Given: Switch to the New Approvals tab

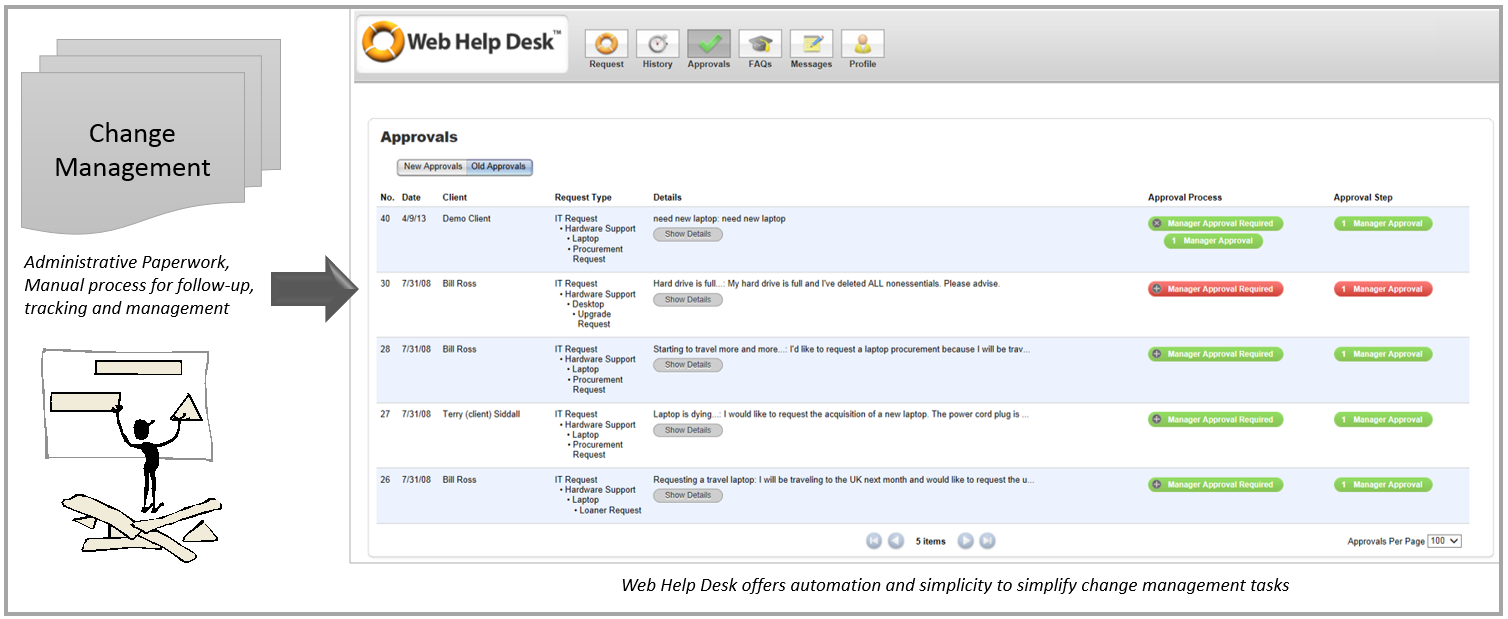Looking at the screenshot, I should pyautogui.click(x=432, y=167).
